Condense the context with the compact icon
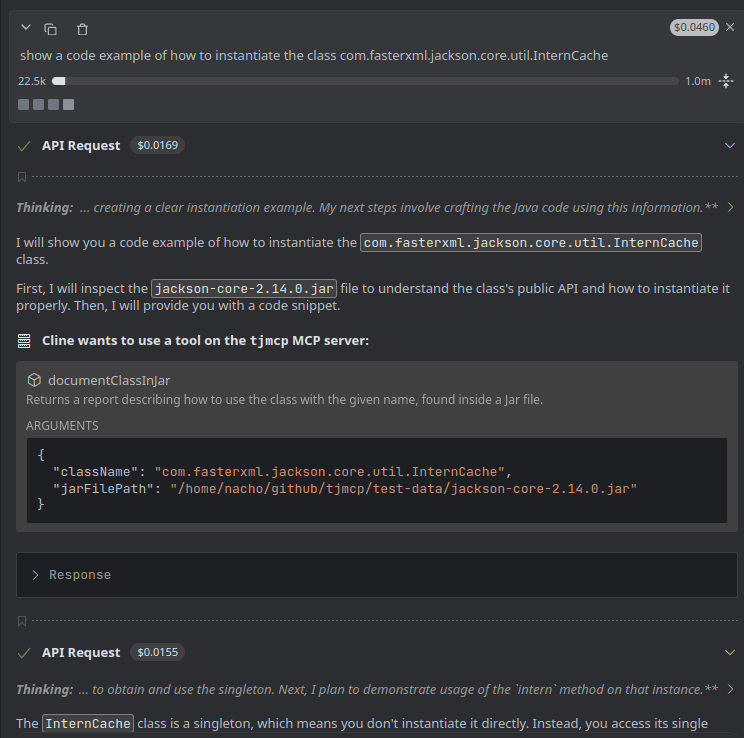The image size is (744, 738). (726, 81)
